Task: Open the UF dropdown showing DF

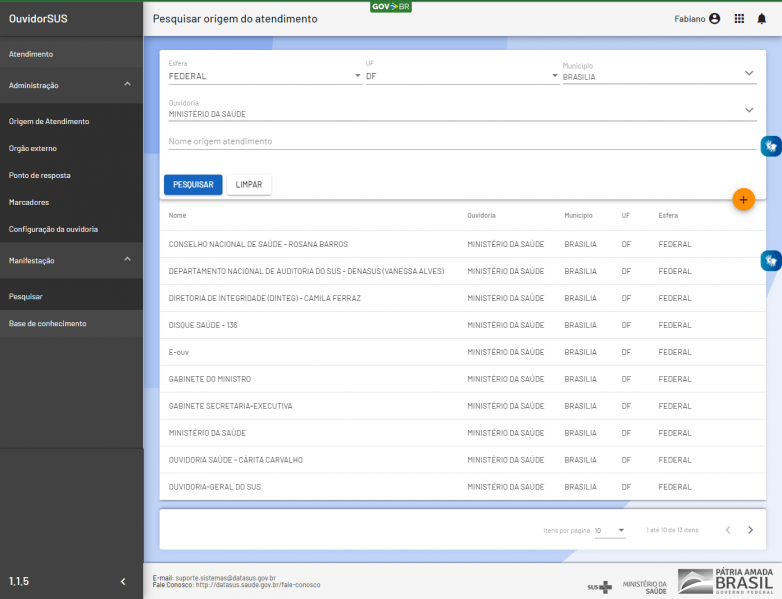Action: pyautogui.click(x=461, y=76)
